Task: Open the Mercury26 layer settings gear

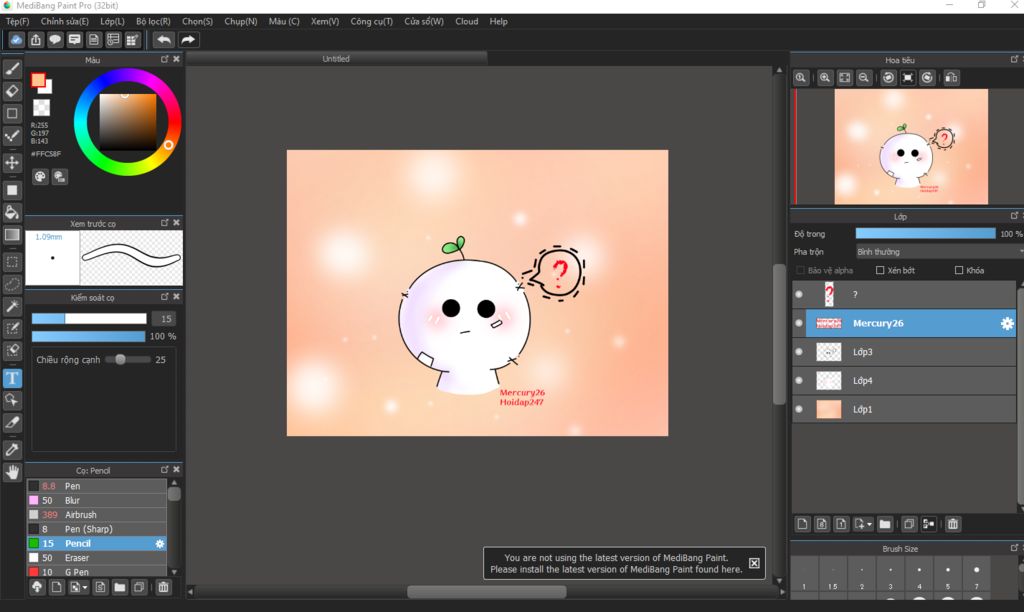Action: (x=1007, y=323)
